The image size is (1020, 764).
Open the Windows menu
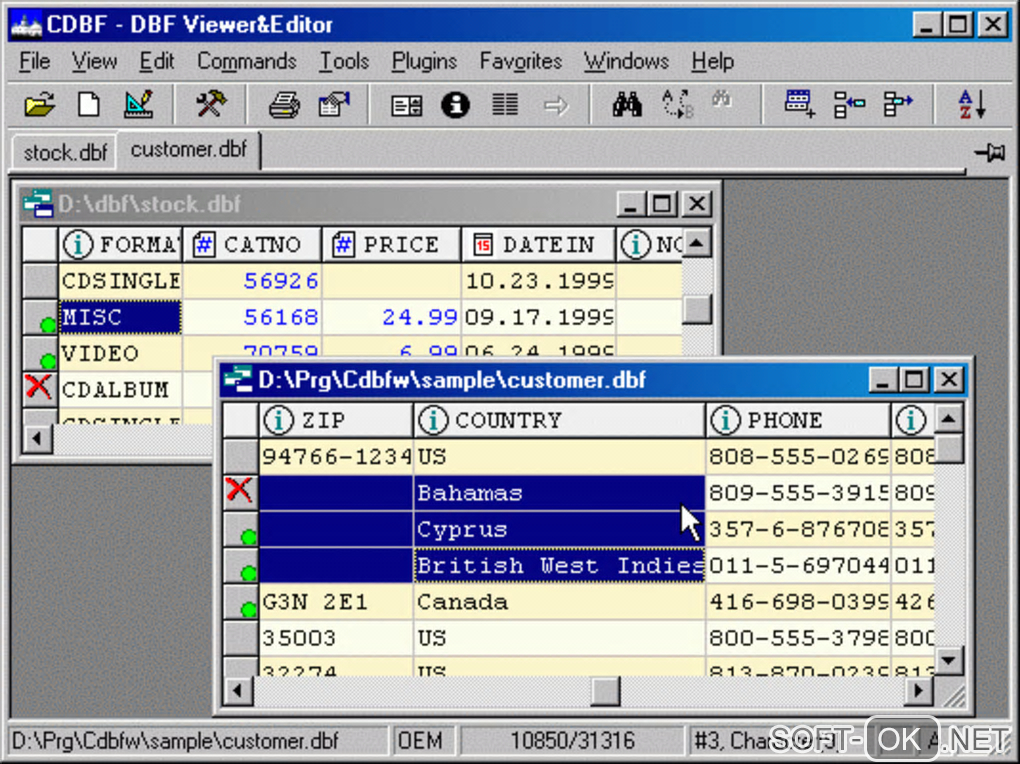626,61
